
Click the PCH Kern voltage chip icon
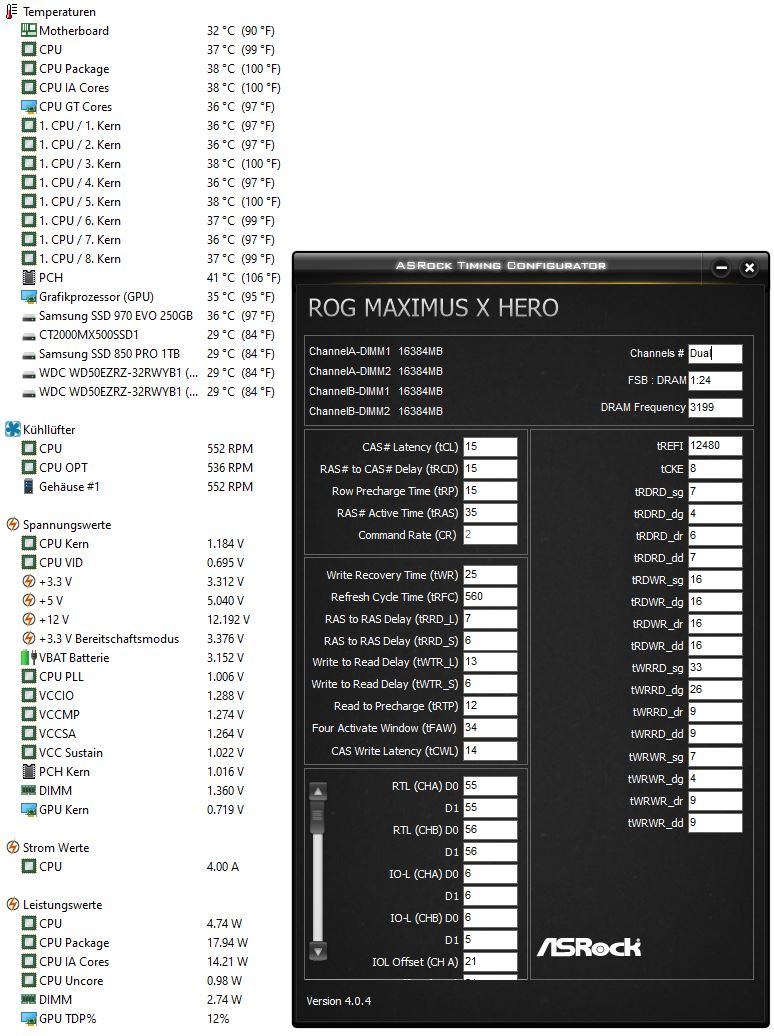tap(28, 771)
